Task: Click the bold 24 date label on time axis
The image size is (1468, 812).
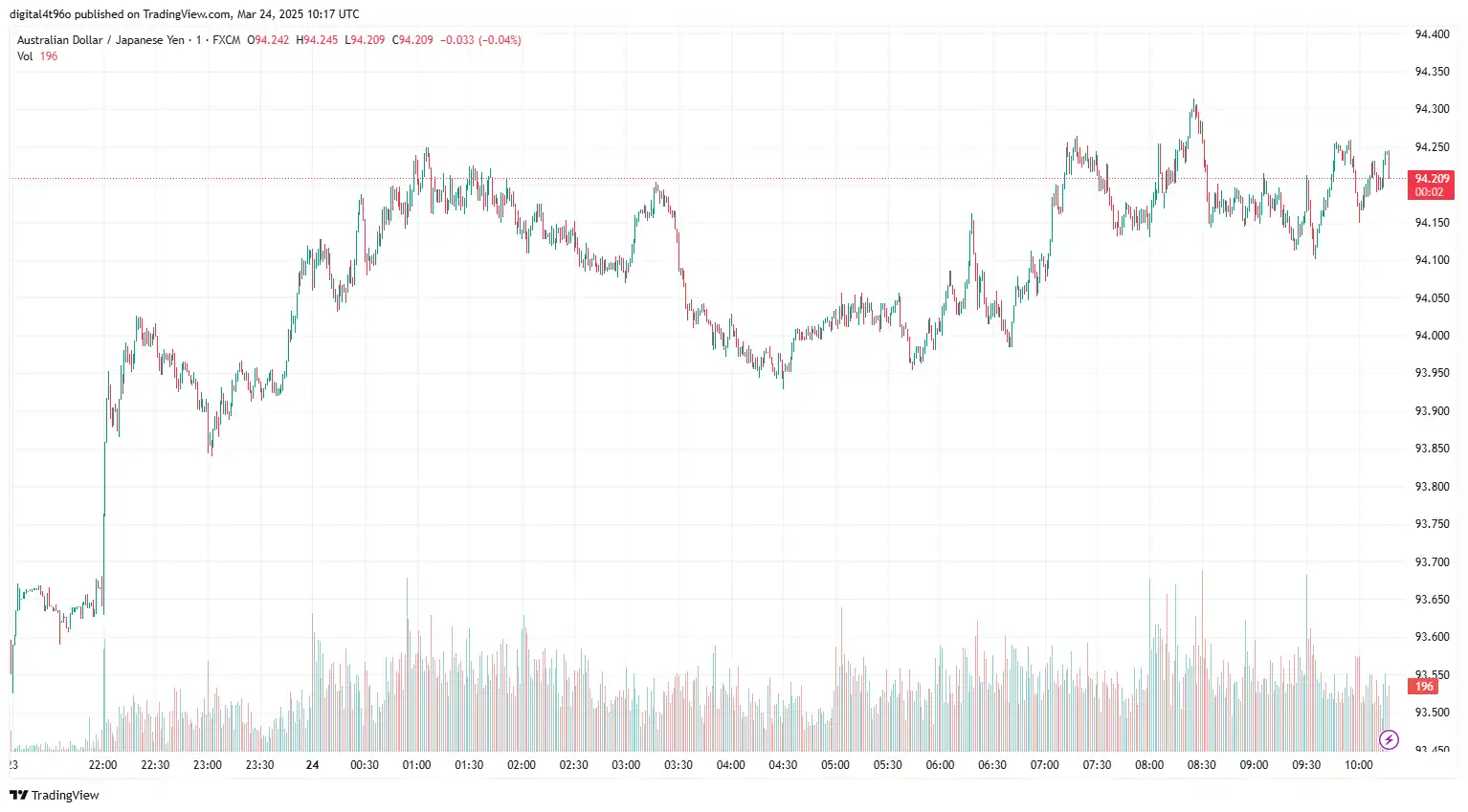Action: coord(312,765)
